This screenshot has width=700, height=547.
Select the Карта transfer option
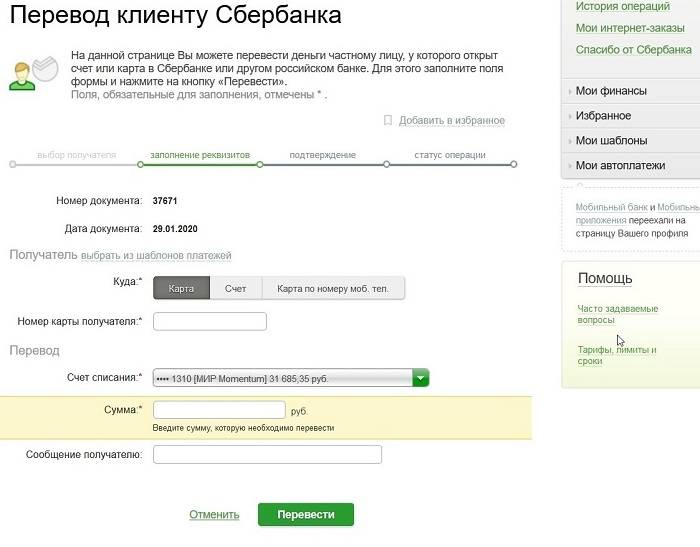point(181,288)
